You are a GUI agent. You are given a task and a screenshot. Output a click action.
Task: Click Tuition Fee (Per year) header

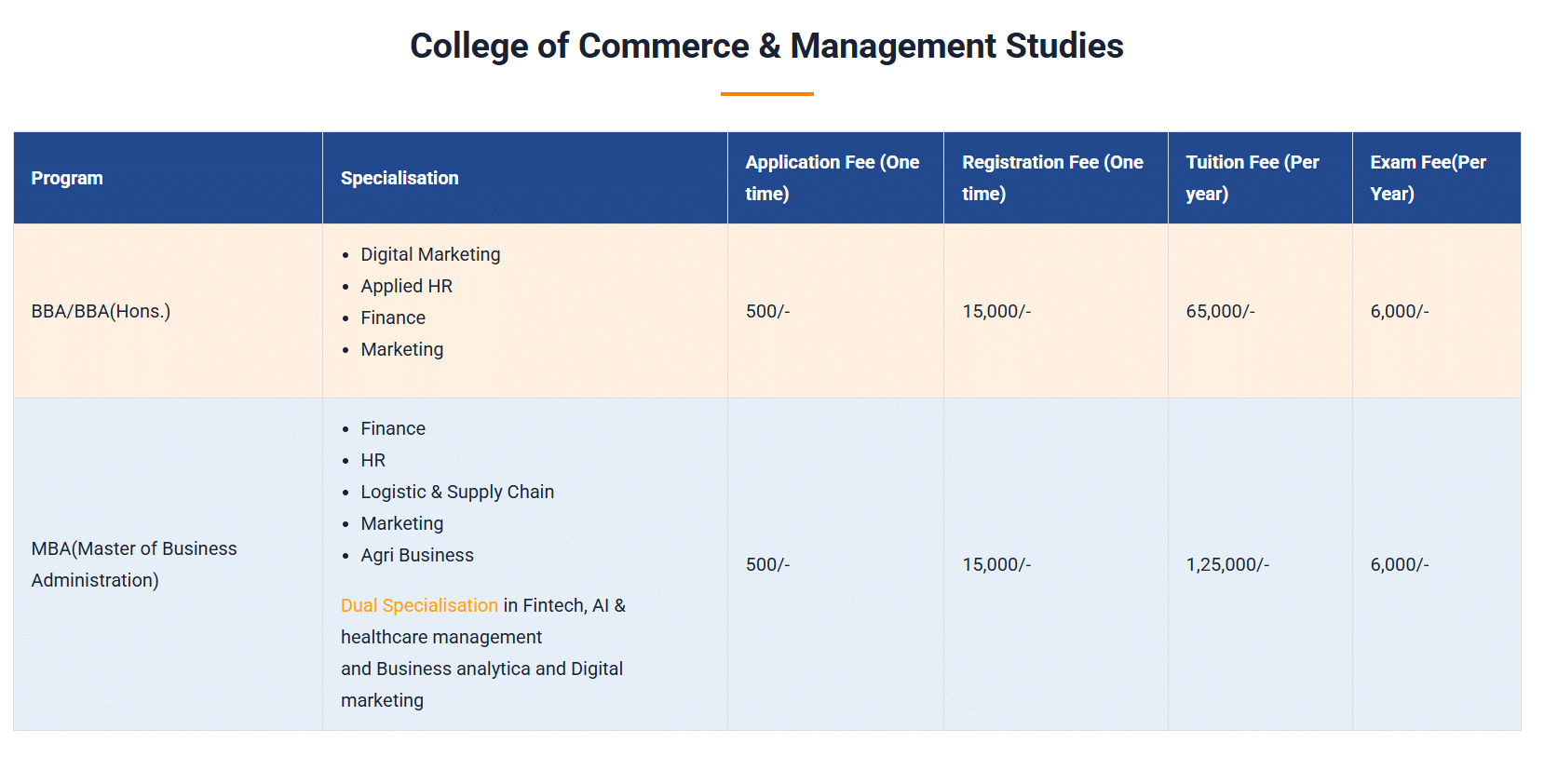click(1252, 177)
